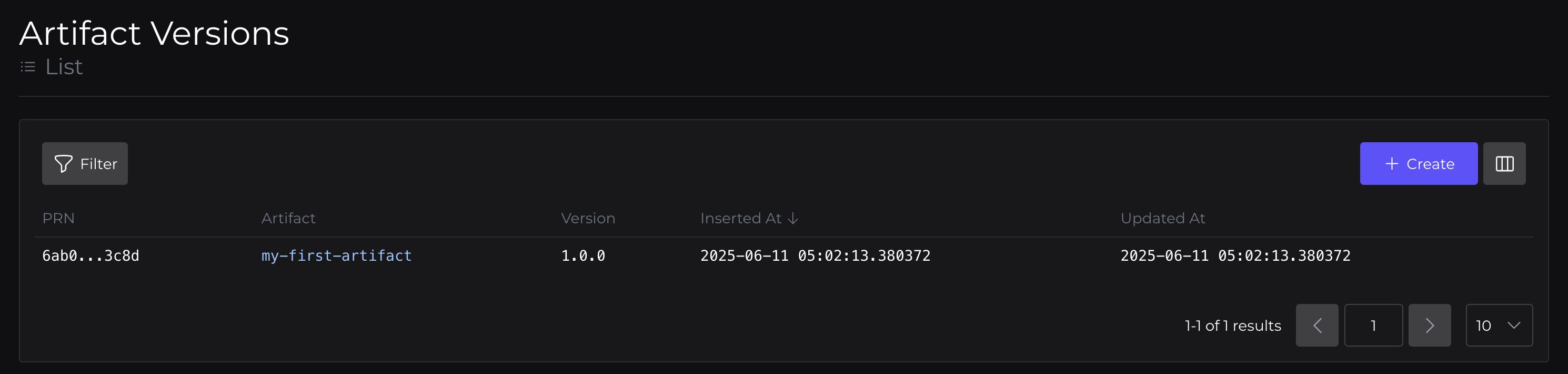Click the Inserted At sort arrow
The width and height of the screenshot is (1568, 374).
[x=792, y=219]
